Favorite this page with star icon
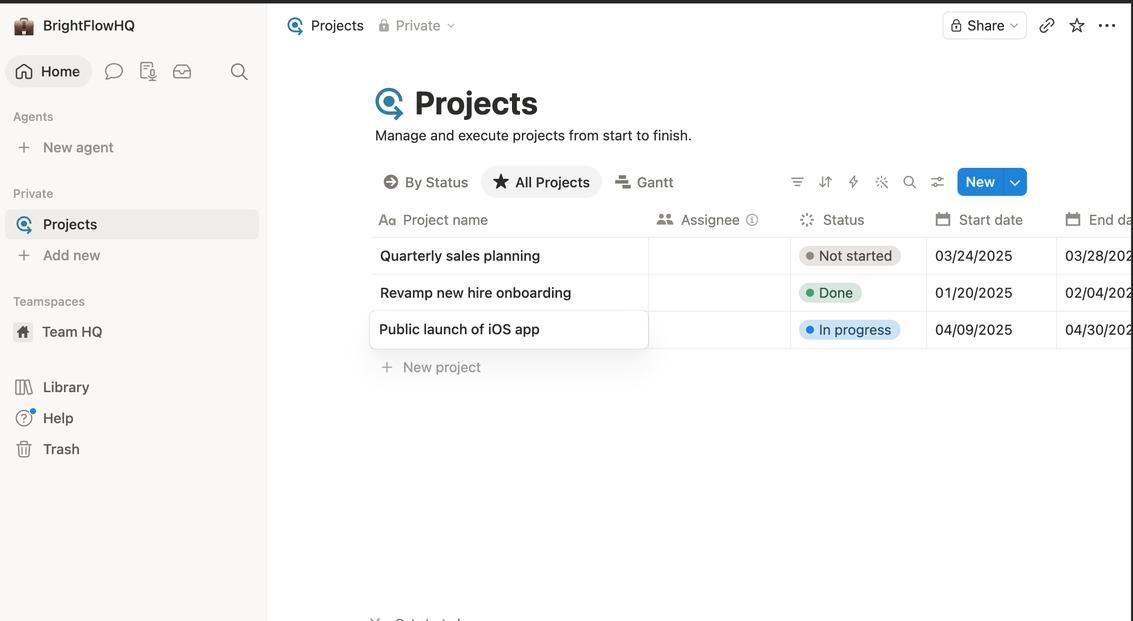Image resolution: width=1133 pixels, height=621 pixels. click(1077, 26)
